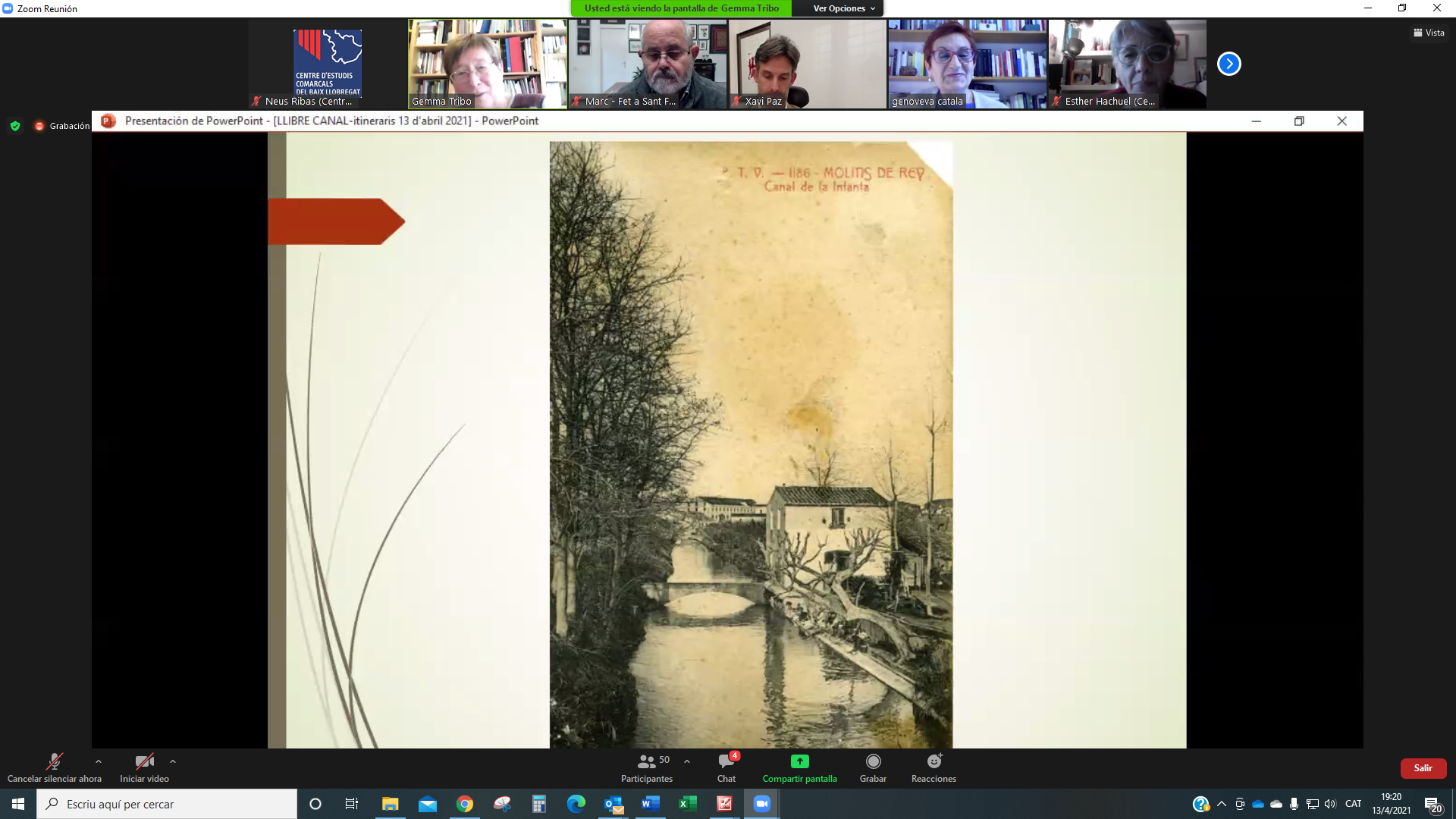Click the Windows search box
1456x819 pixels.
tap(167, 804)
